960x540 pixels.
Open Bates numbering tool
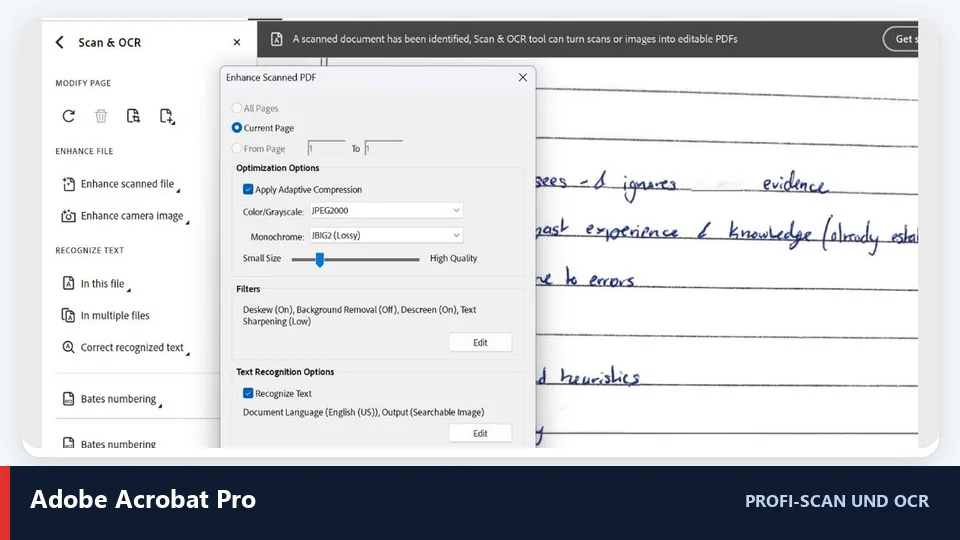[118, 399]
